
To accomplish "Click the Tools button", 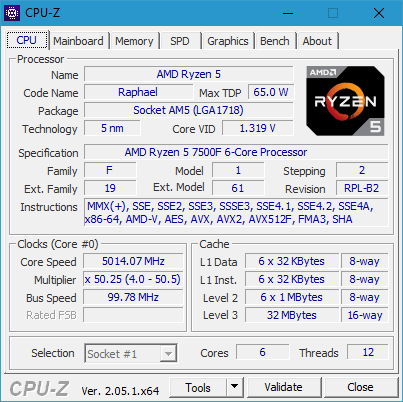I will point(198,387).
